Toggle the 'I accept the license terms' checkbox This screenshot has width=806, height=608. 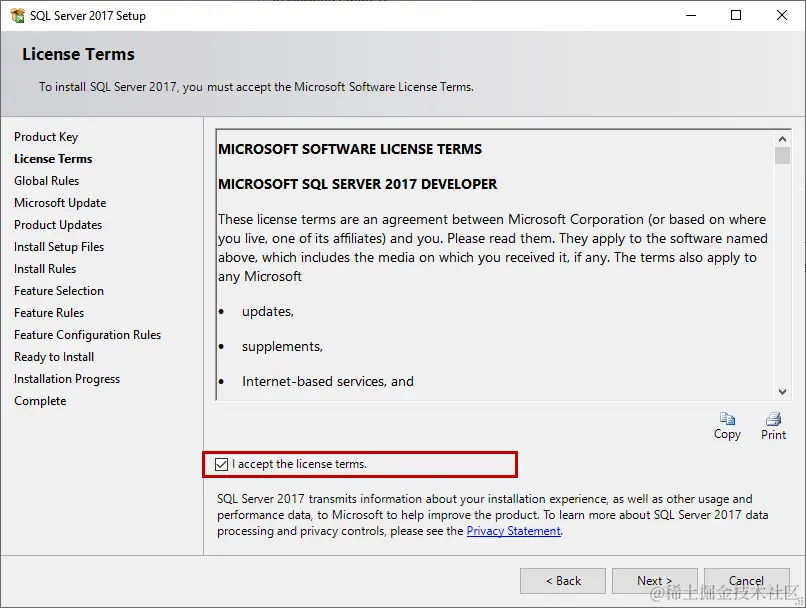coord(222,464)
